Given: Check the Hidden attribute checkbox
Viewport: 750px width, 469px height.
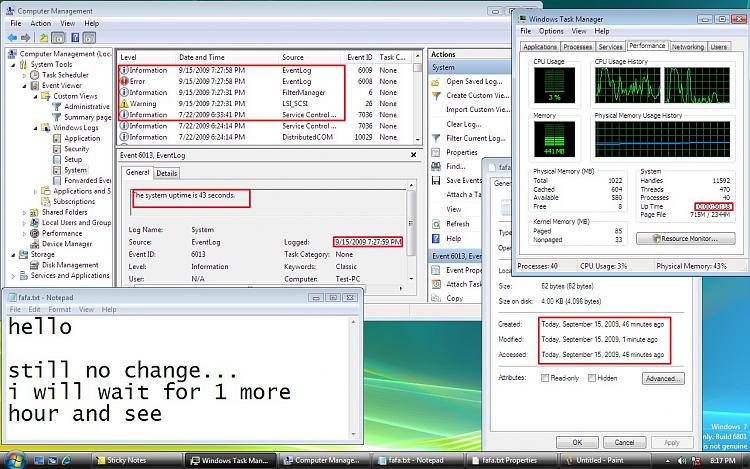Looking at the screenshot, I should click(592, 378).
